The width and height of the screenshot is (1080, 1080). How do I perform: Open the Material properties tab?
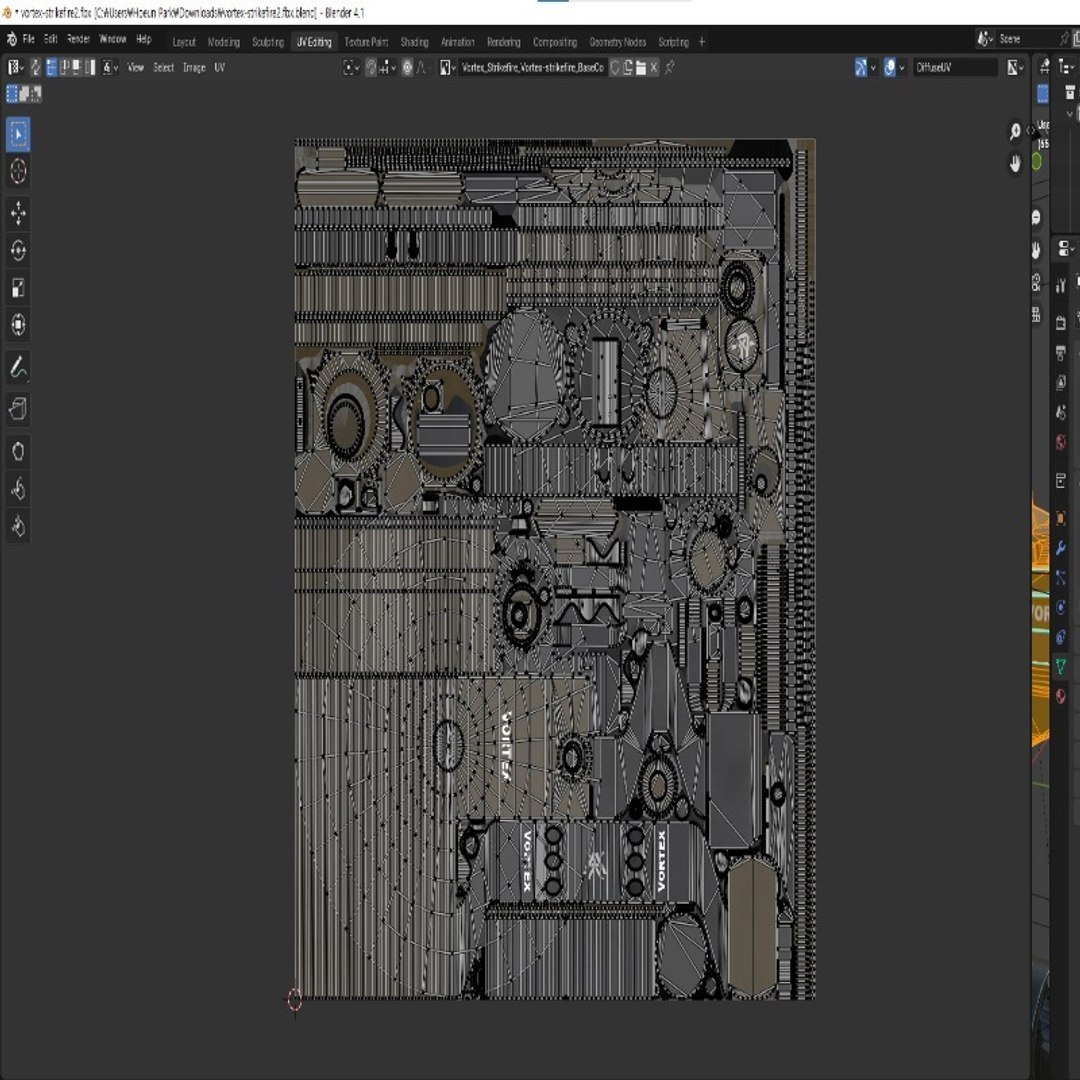point(1061,696)
